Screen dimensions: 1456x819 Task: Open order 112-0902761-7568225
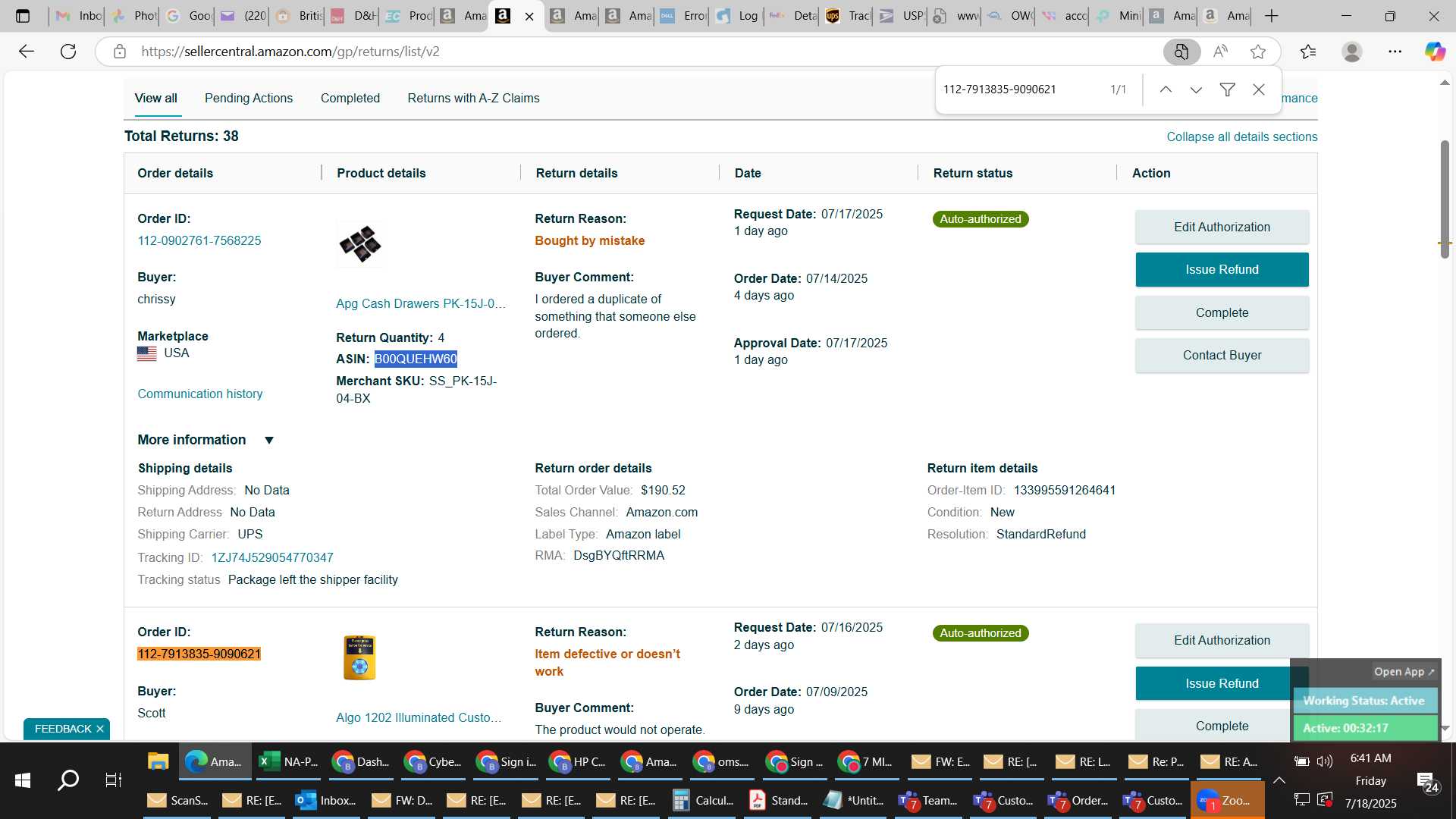(199, 240)
